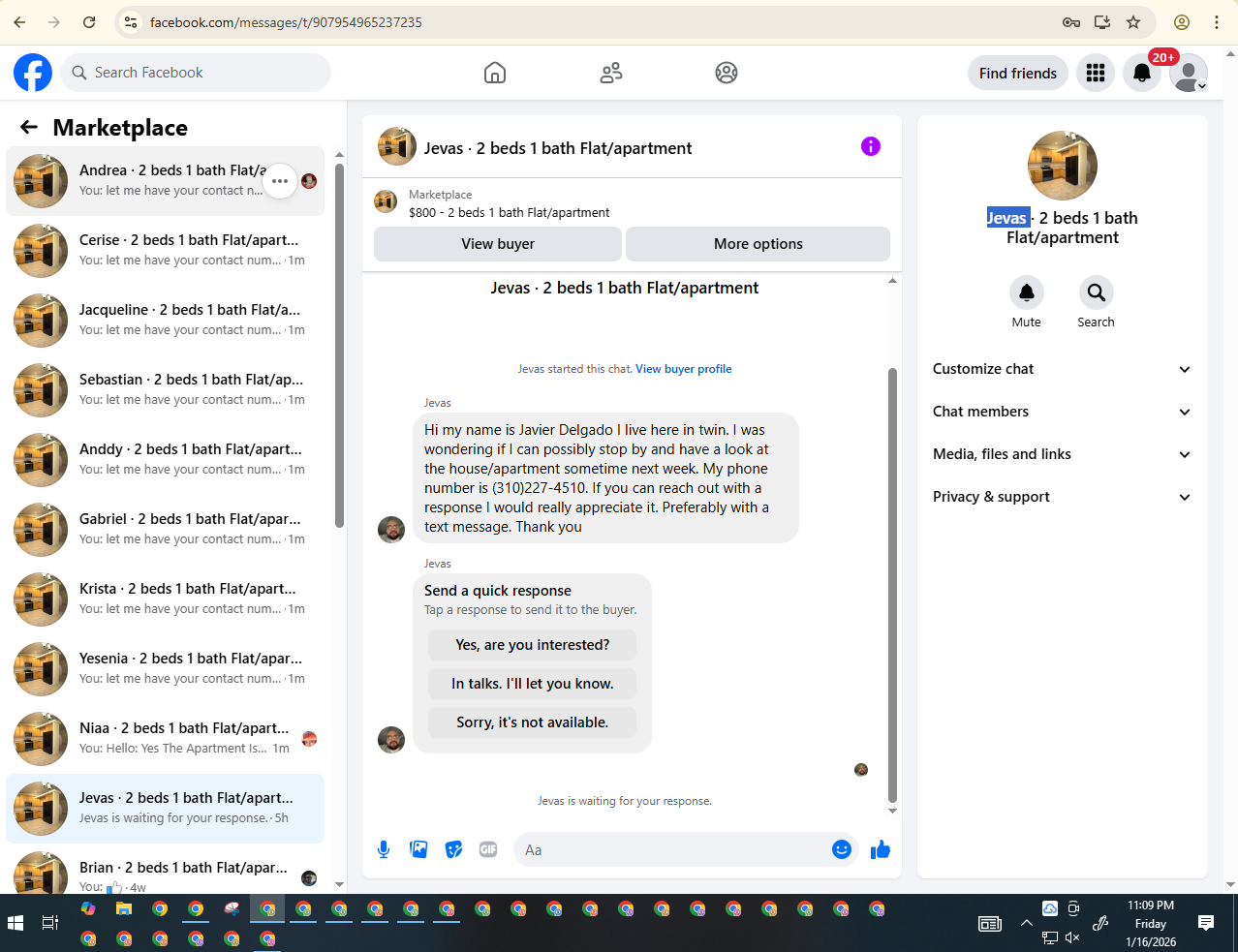Click the sticker picker icon
The image size is (1238, 952).
(x=453, y=849)
